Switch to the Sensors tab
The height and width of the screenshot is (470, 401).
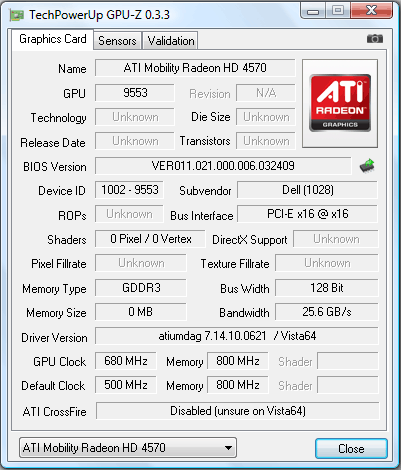pos(117,41)
